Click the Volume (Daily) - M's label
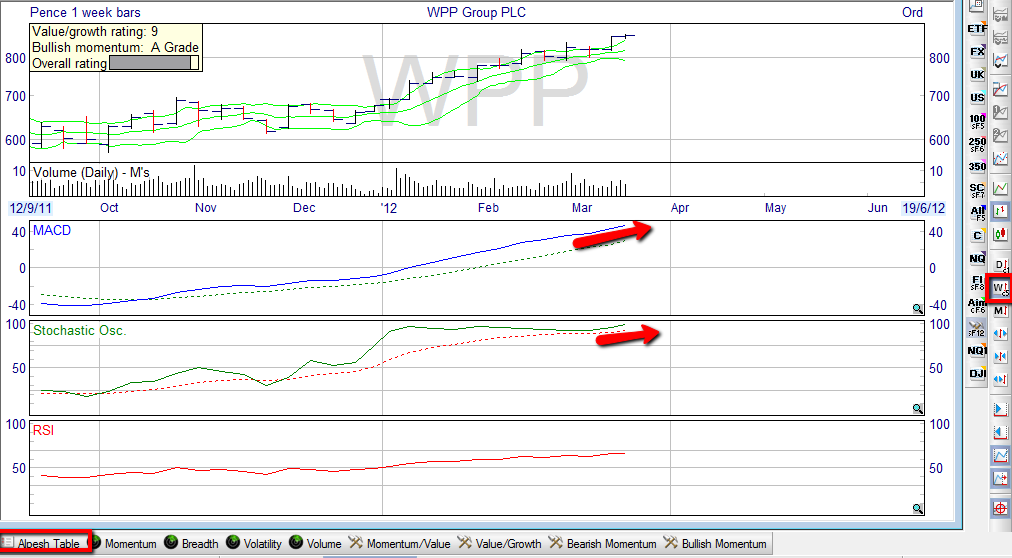Image resolution: width=1012 pixels, height=558 pixels. (x=91, y=172)
